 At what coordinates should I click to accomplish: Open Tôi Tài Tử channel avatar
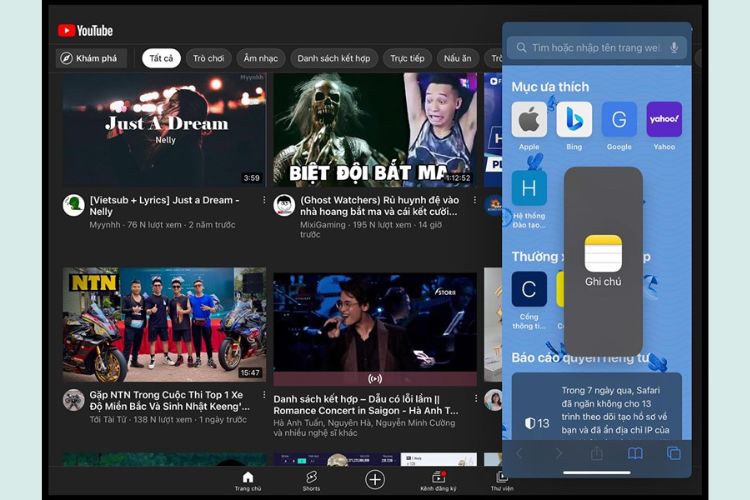(74, 400)
